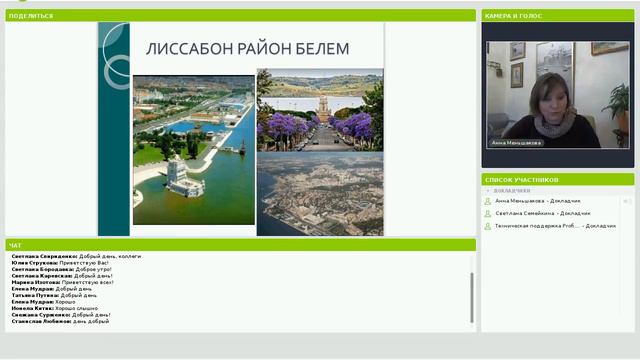Click the Belem Tower aerial photo on slide

[194, 150]
